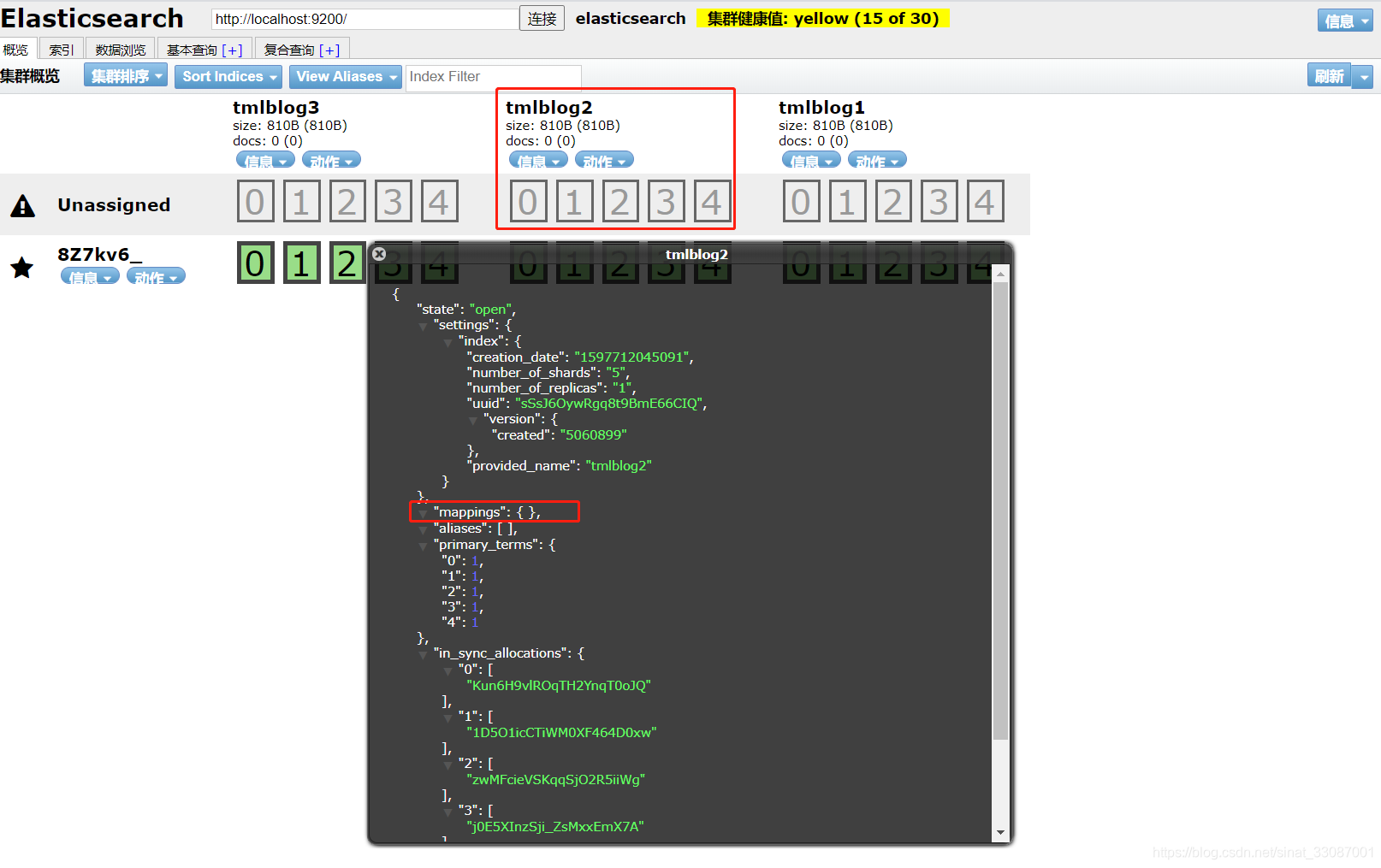The image size is (1381, 868).
Task: Select unassigned shard 1 of tmlblog3
Action: coord(301,202)
